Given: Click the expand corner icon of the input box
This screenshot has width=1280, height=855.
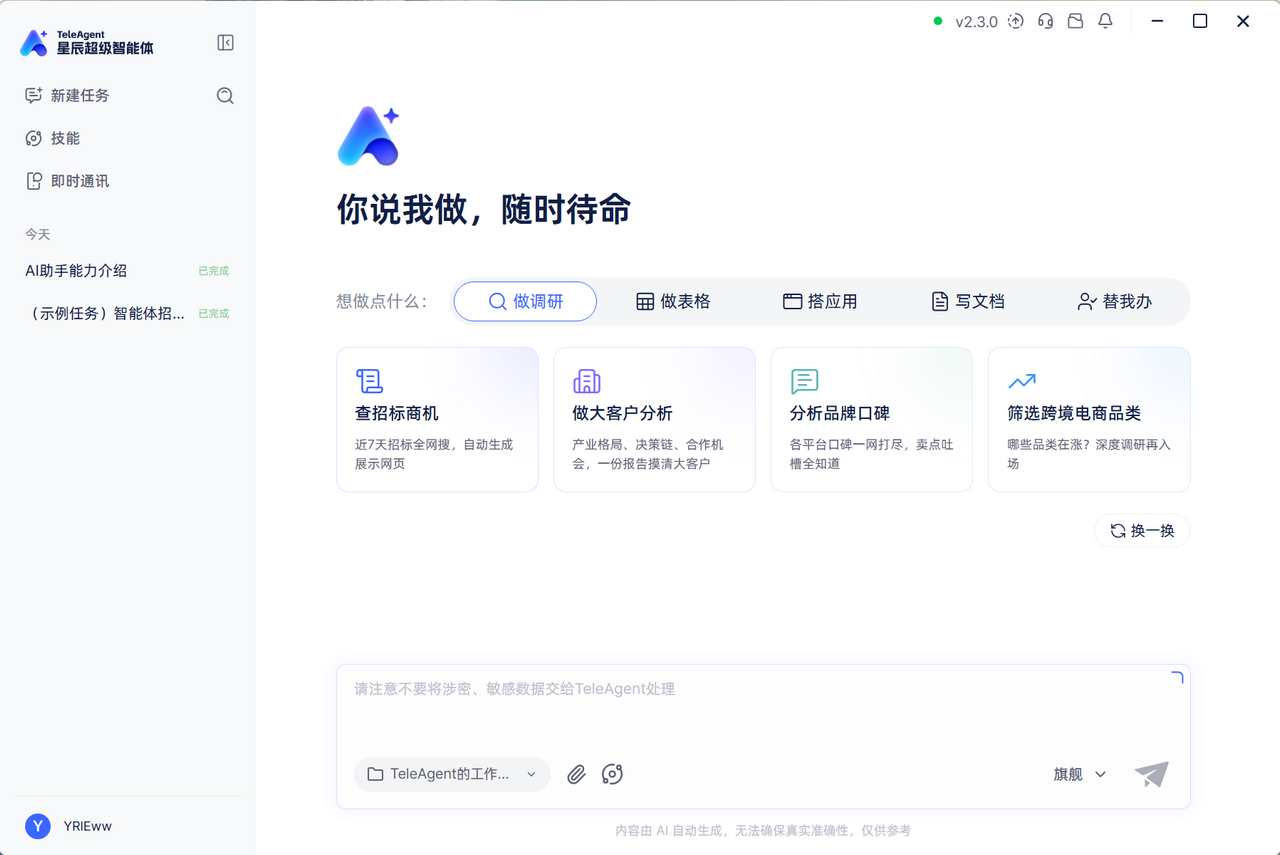Looking at the screenshot, I should [1177, 678].
